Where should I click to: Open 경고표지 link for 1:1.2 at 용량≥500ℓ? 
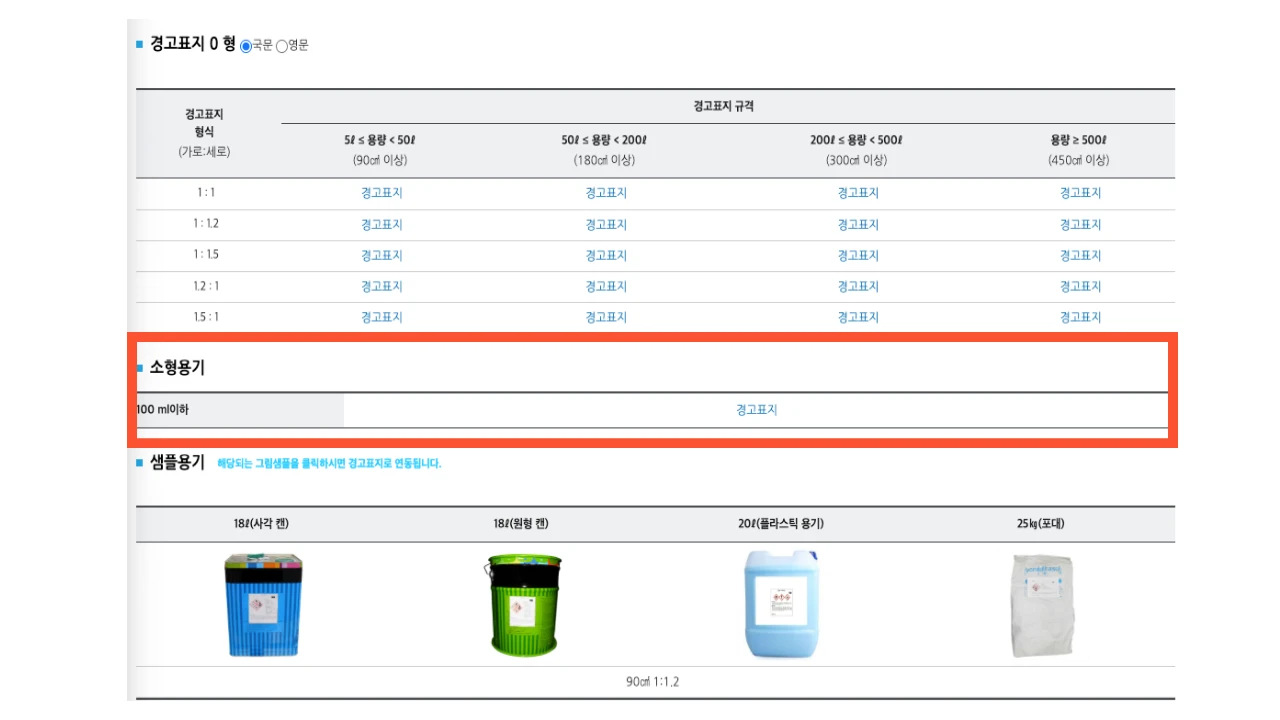(1081, 224)
